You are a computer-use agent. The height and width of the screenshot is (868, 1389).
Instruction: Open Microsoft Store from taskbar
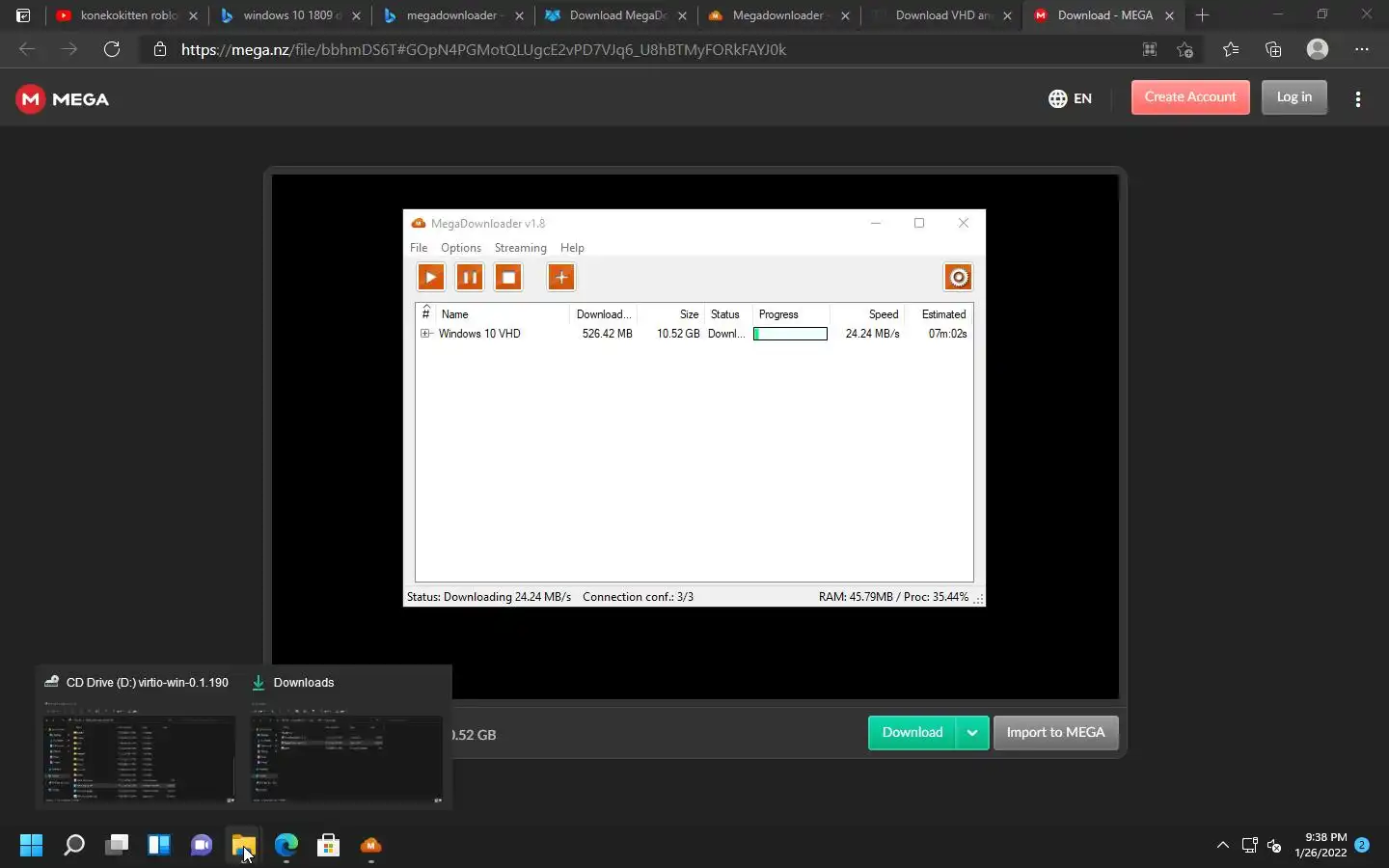tap(329, 846)
